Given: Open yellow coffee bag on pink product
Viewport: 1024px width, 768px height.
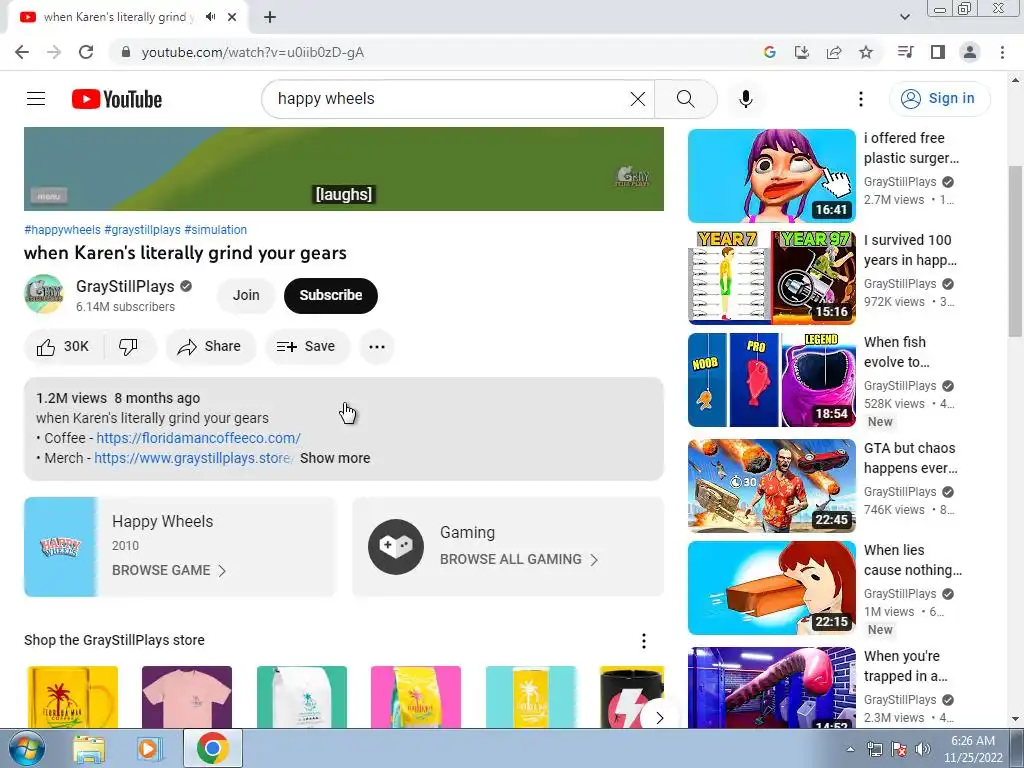Looking at the screenshot, I should point(416,697).
